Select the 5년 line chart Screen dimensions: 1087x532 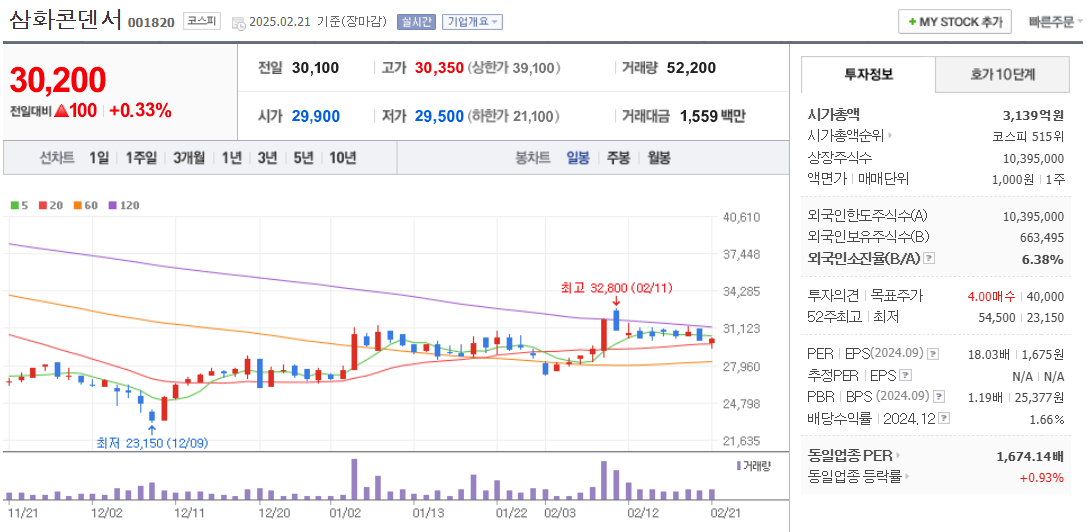click(303, 158)
